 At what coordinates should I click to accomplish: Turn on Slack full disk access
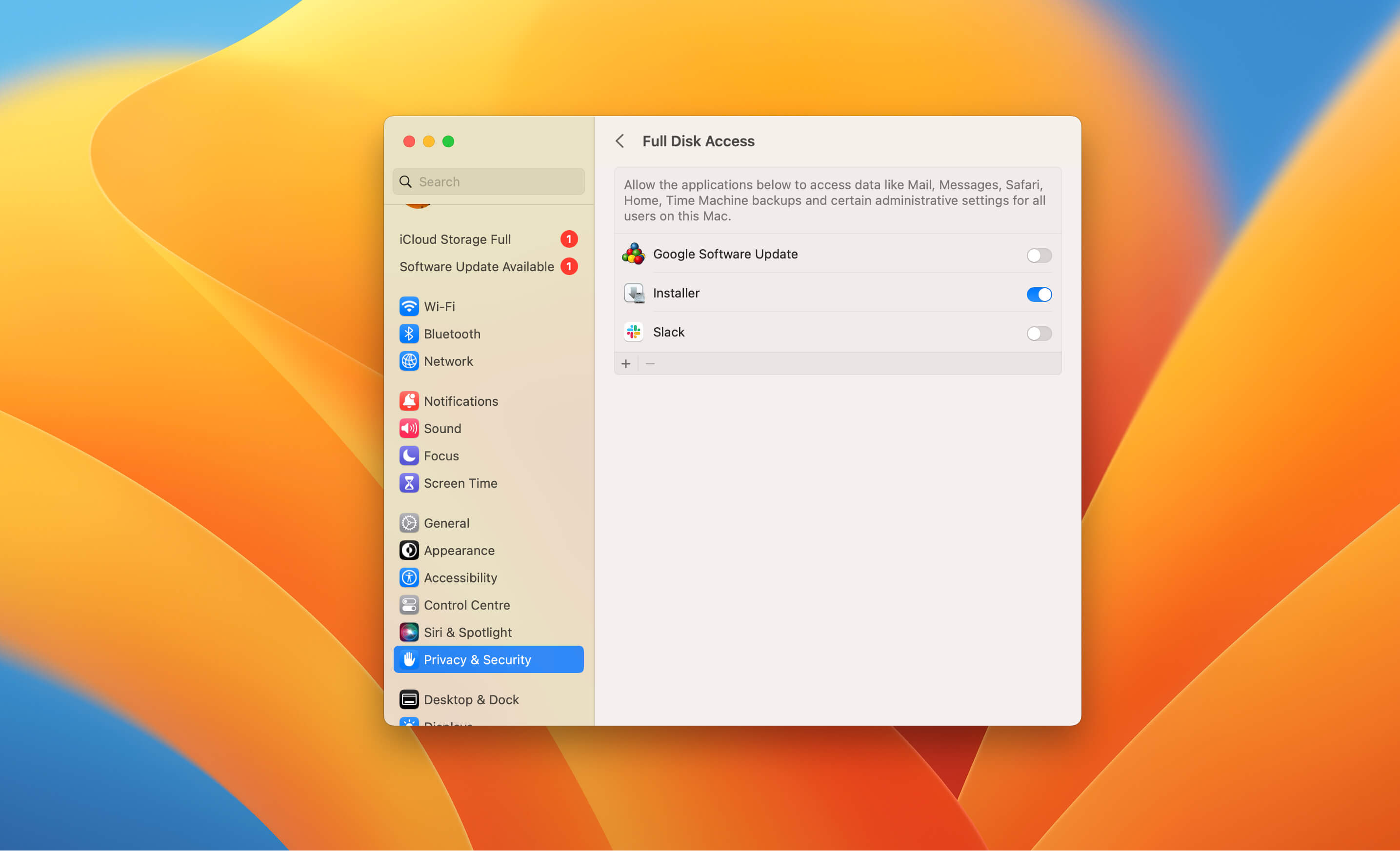point(1039,334)
